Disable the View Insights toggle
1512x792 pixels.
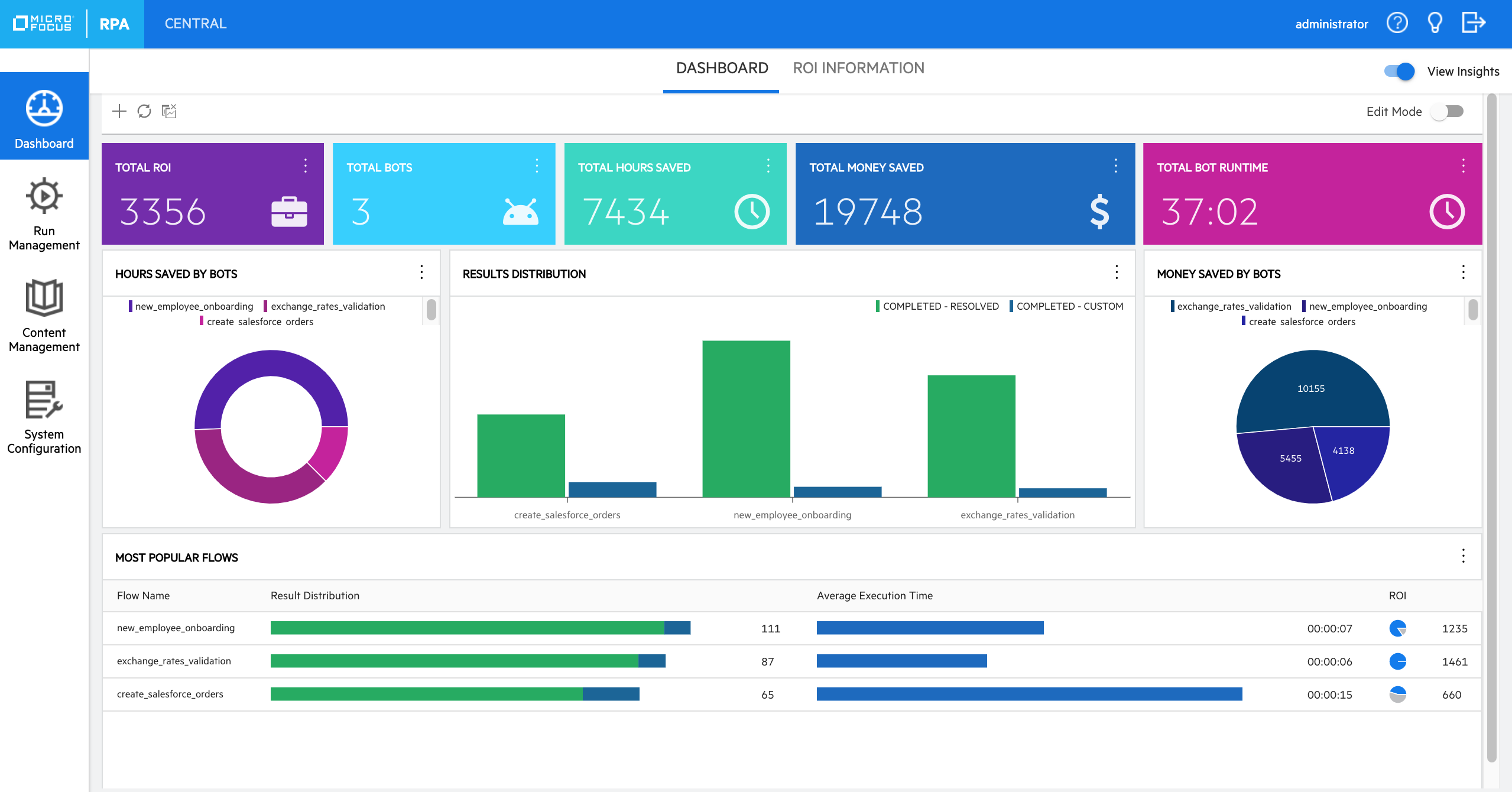pyautogui.click(x=1400, y=71)
